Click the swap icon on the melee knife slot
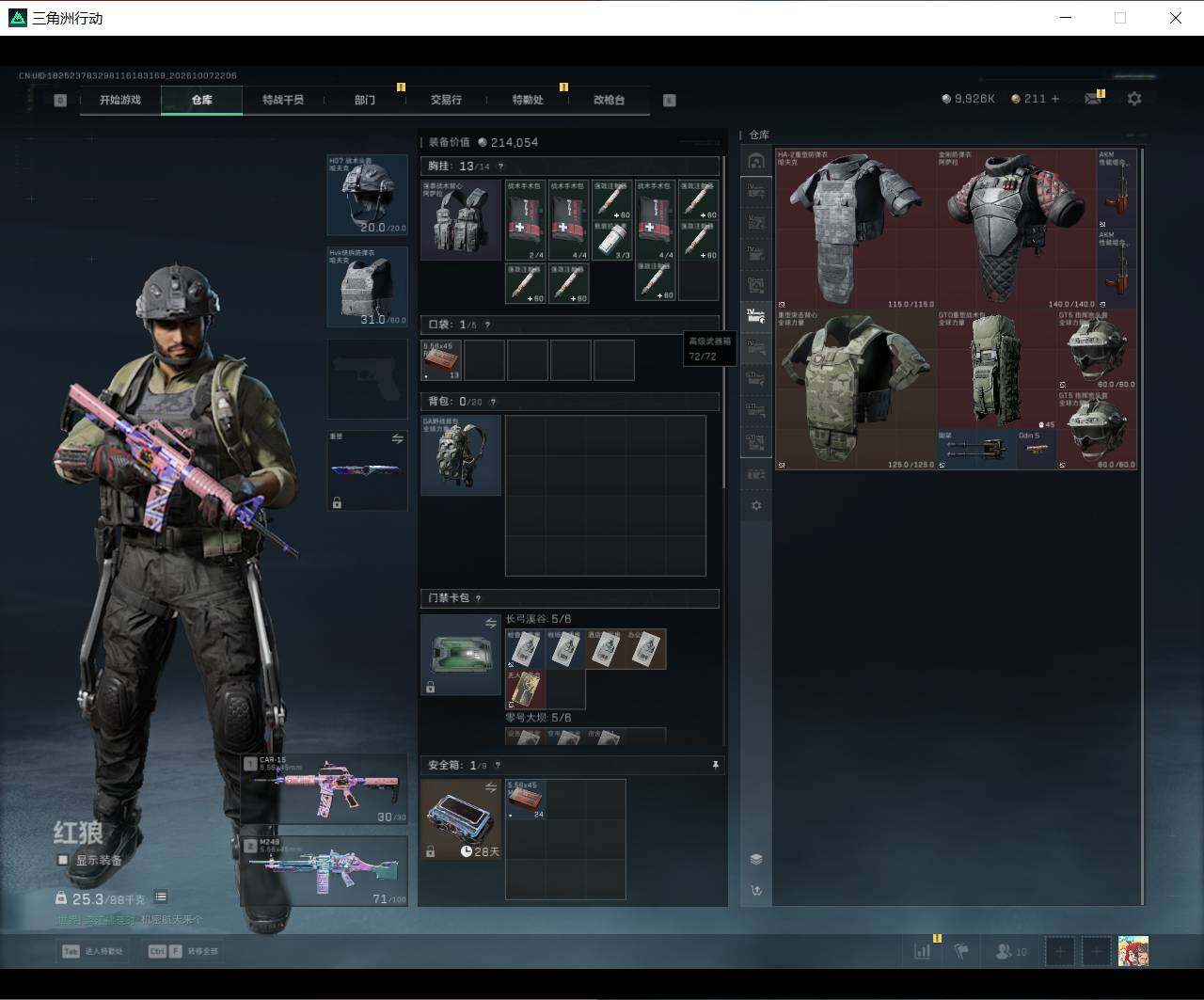Viewport: 1204px width, 1000px height. click(x=397, y=439)
